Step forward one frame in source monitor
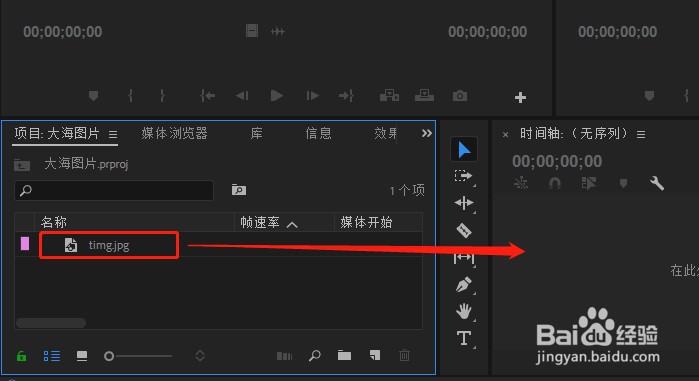Image resolution: width=699 pixels, height=381 pixels. [312, 96]
